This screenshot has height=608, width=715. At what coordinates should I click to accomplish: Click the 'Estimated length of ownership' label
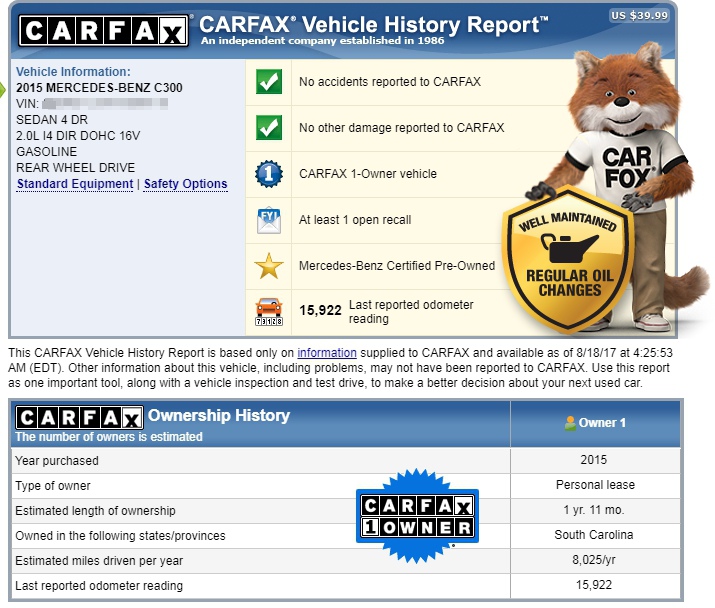pyautogui.click(x=95, y=511)
